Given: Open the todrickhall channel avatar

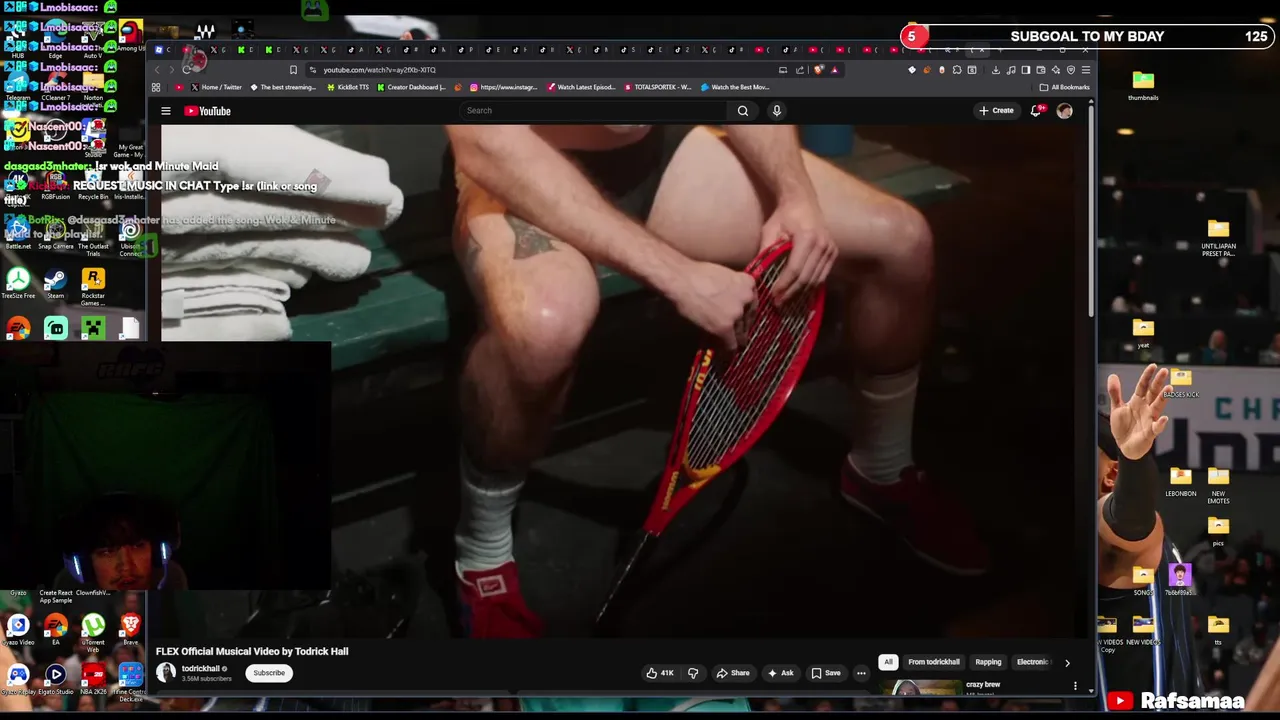Looking at the screenshot, I should tap(166, 673).
